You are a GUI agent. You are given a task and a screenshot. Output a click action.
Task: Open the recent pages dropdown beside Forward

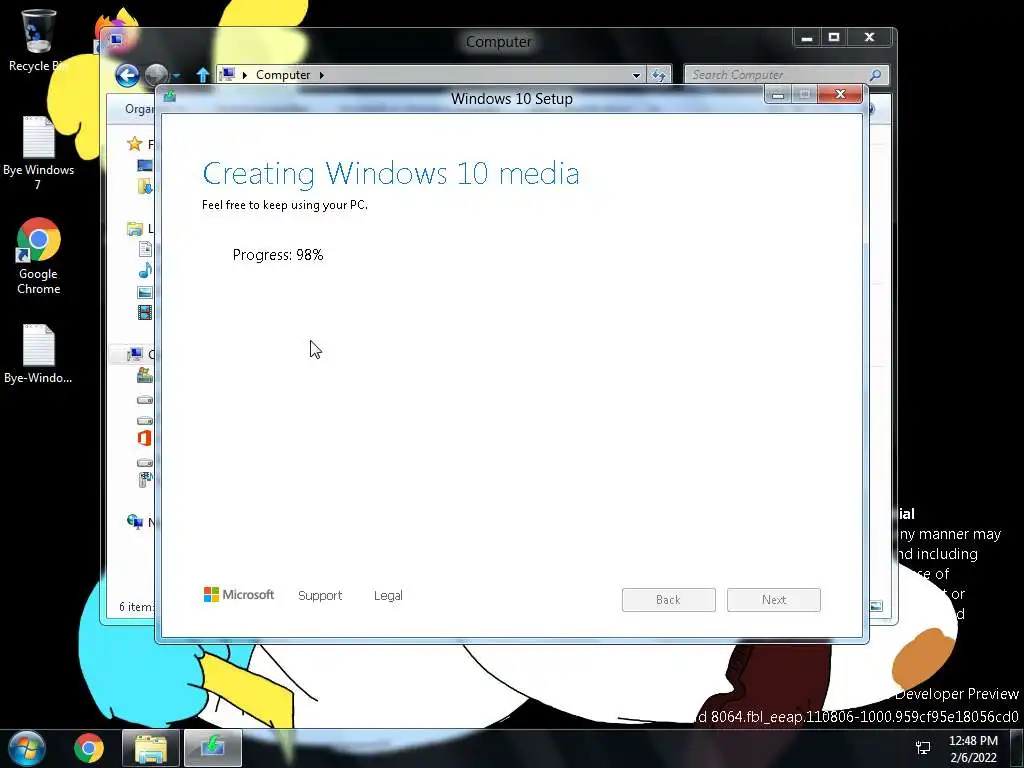point(176,76)
